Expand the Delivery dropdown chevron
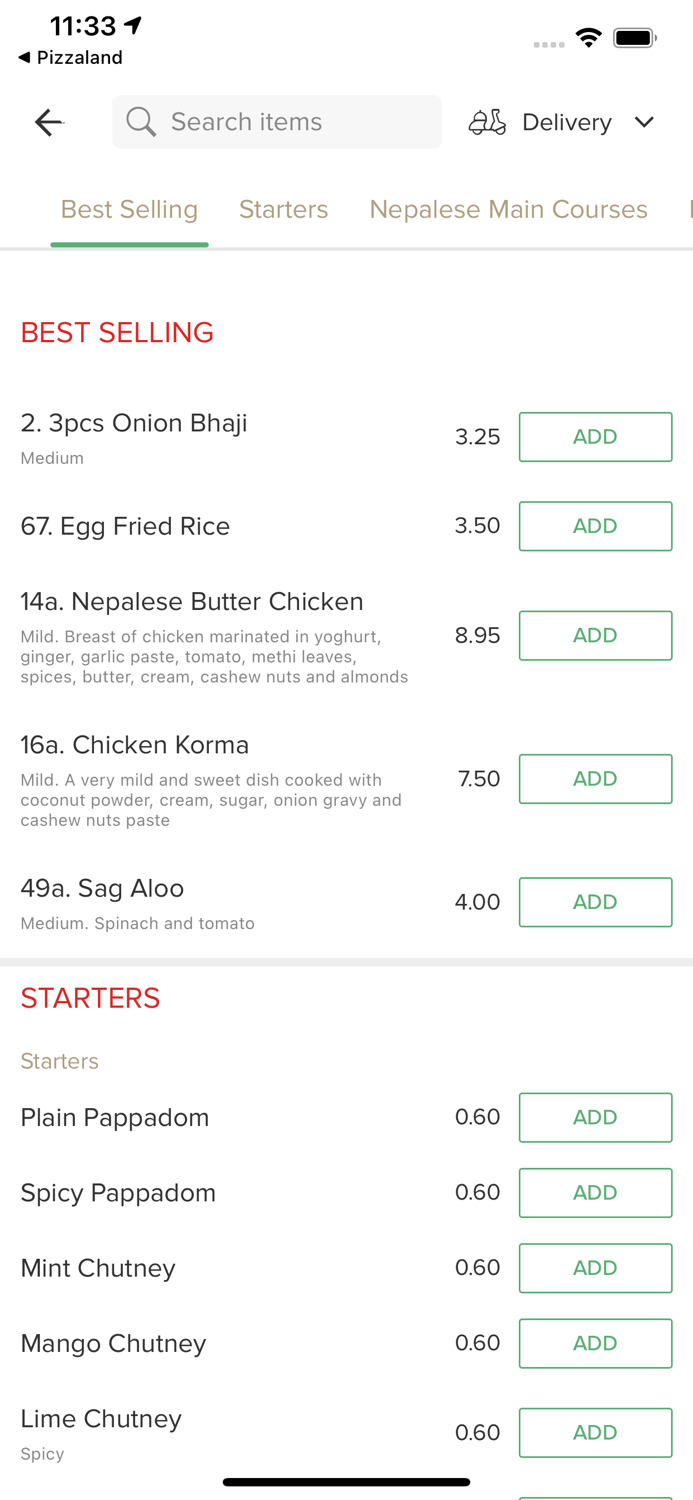693x1500 pixels. (644, 122)
